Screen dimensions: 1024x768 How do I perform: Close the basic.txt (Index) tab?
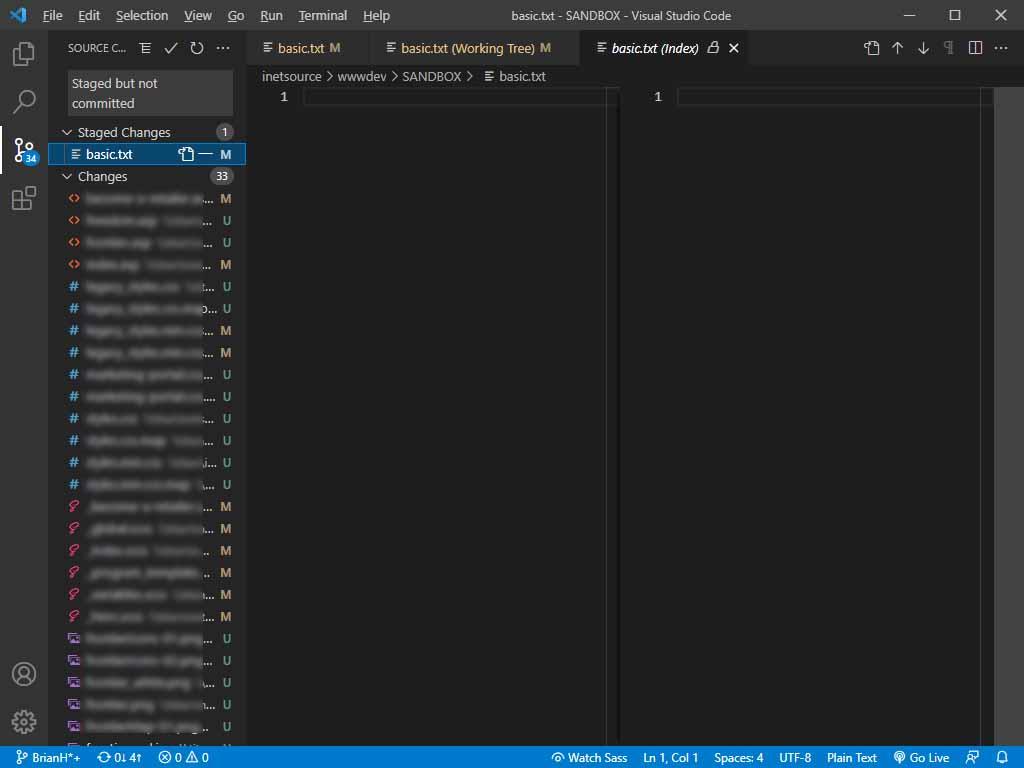coord(733,48)
